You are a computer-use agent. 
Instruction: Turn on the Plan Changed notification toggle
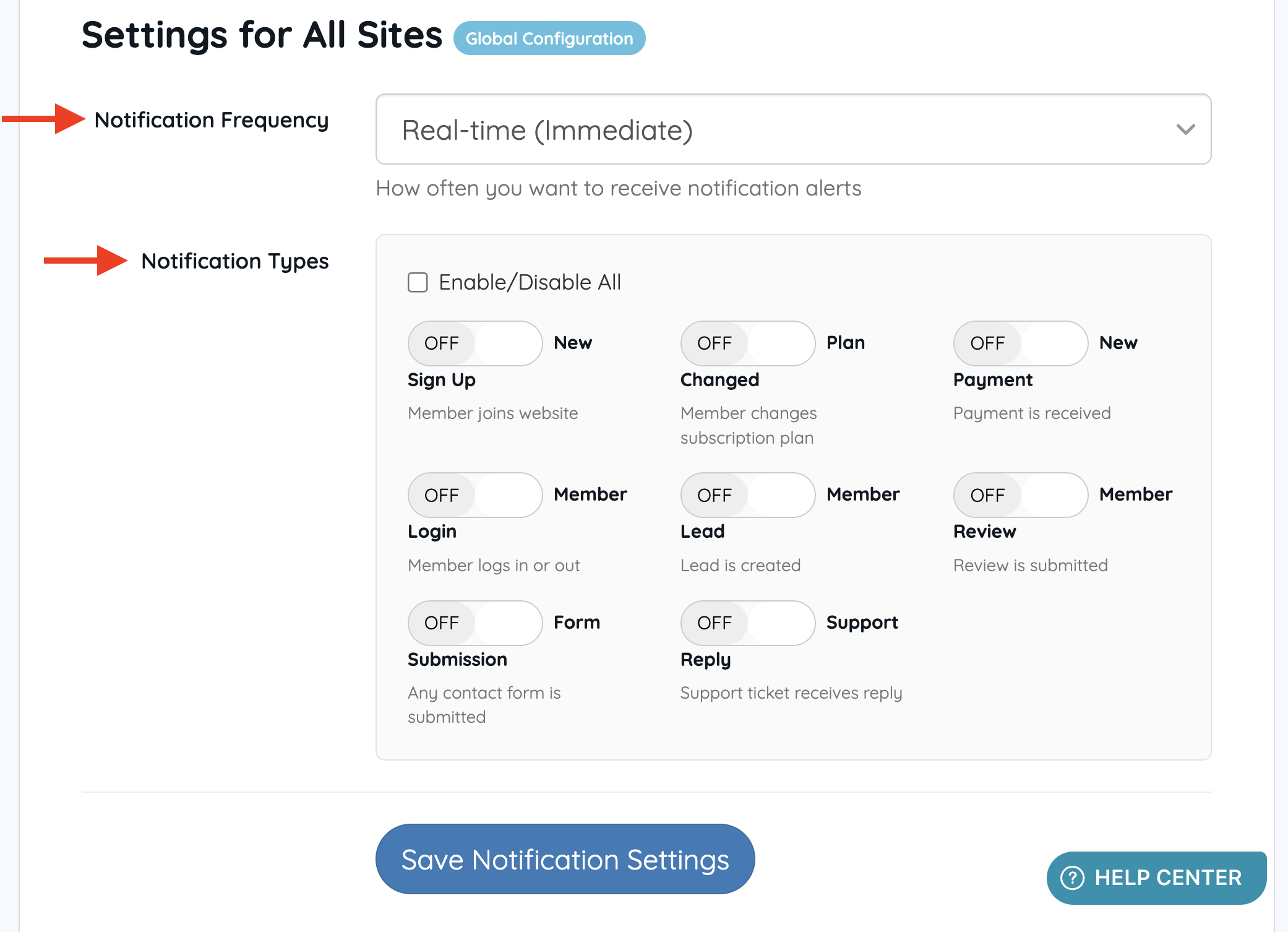point(747,343)
